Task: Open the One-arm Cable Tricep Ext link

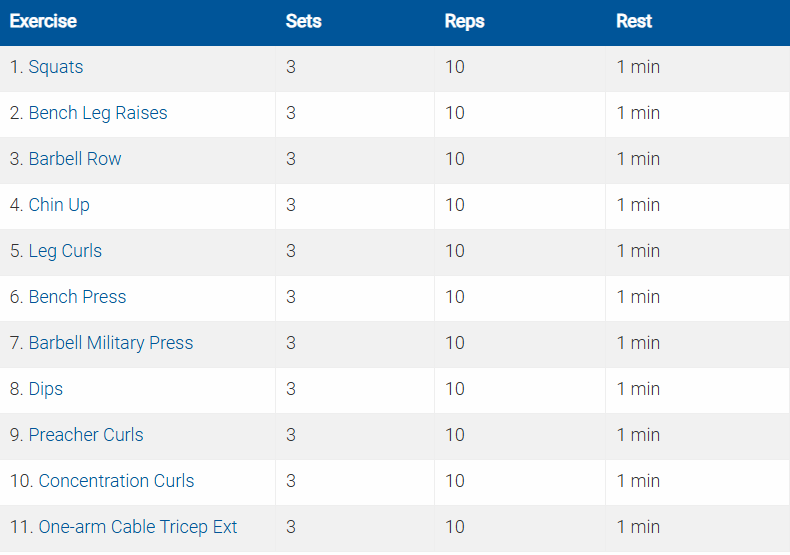Action: [x=138, y=527]
